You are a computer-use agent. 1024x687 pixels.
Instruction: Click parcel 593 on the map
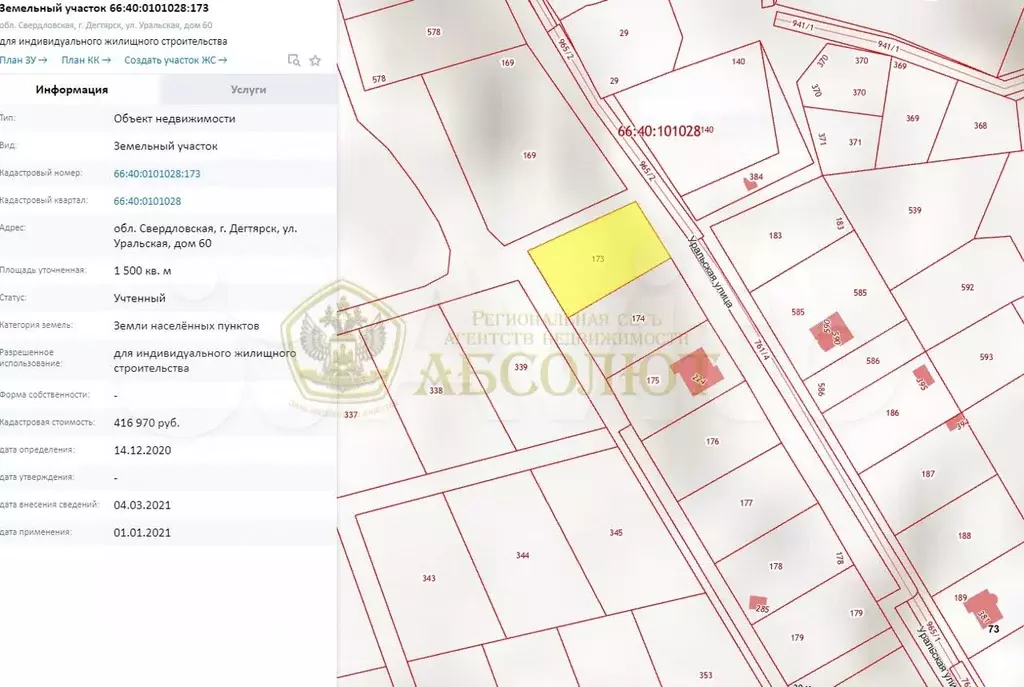point(986,357)
